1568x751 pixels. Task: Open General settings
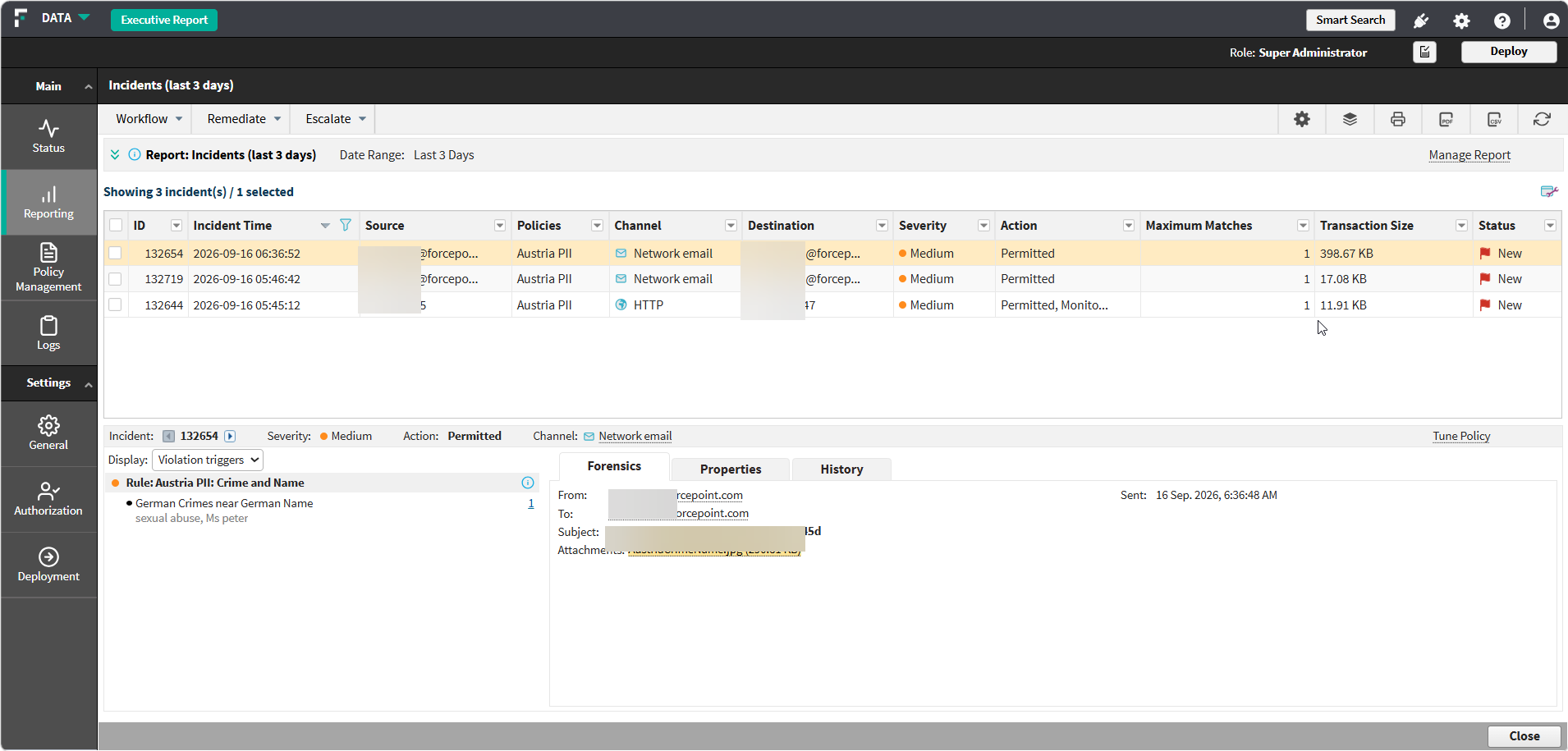pyautogui.click(x=48, y=433)
